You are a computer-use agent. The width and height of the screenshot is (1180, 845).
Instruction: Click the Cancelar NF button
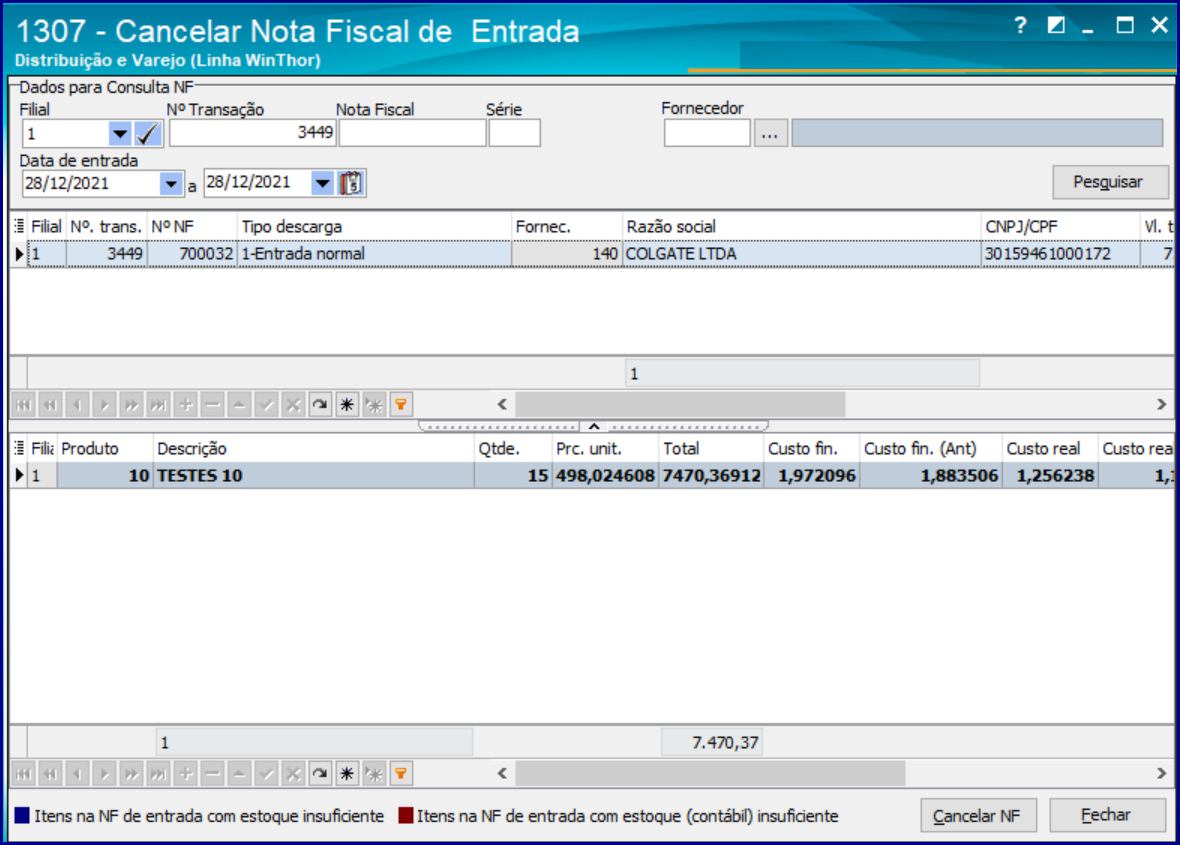pos(978,816)
